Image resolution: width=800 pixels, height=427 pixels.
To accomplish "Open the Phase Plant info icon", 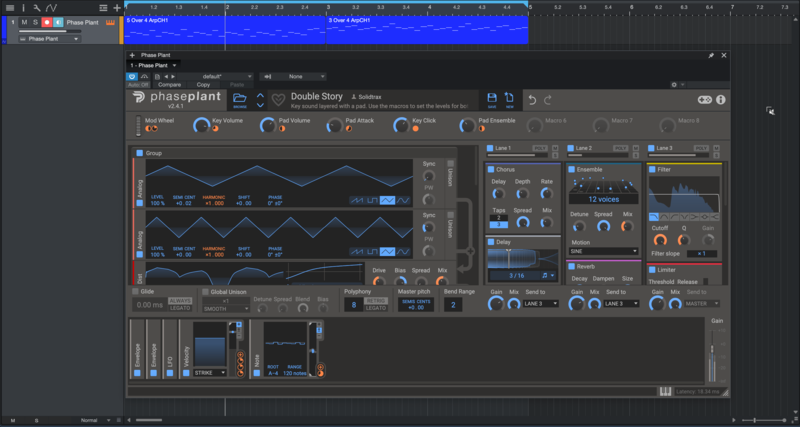I will (x=721, y=100).
